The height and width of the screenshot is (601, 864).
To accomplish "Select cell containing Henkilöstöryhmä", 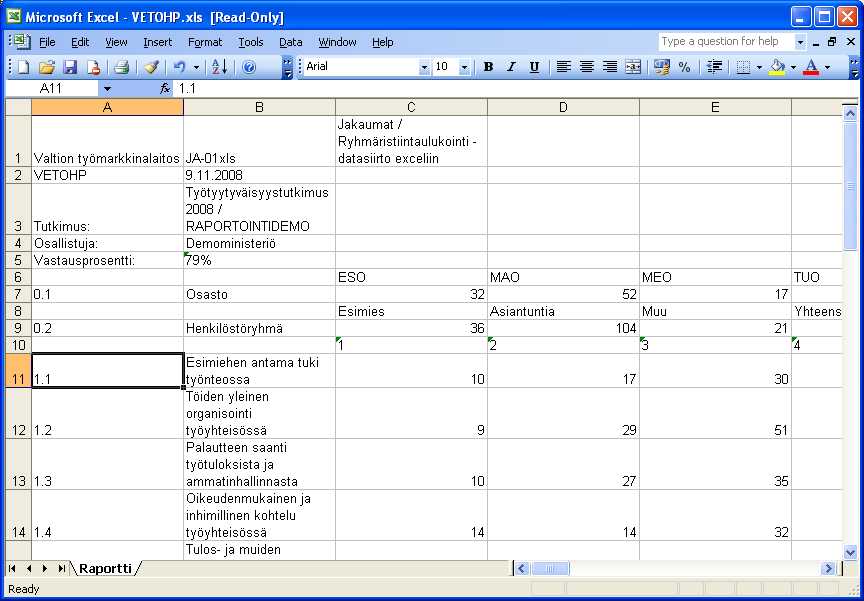I will (x=259, y=328).
